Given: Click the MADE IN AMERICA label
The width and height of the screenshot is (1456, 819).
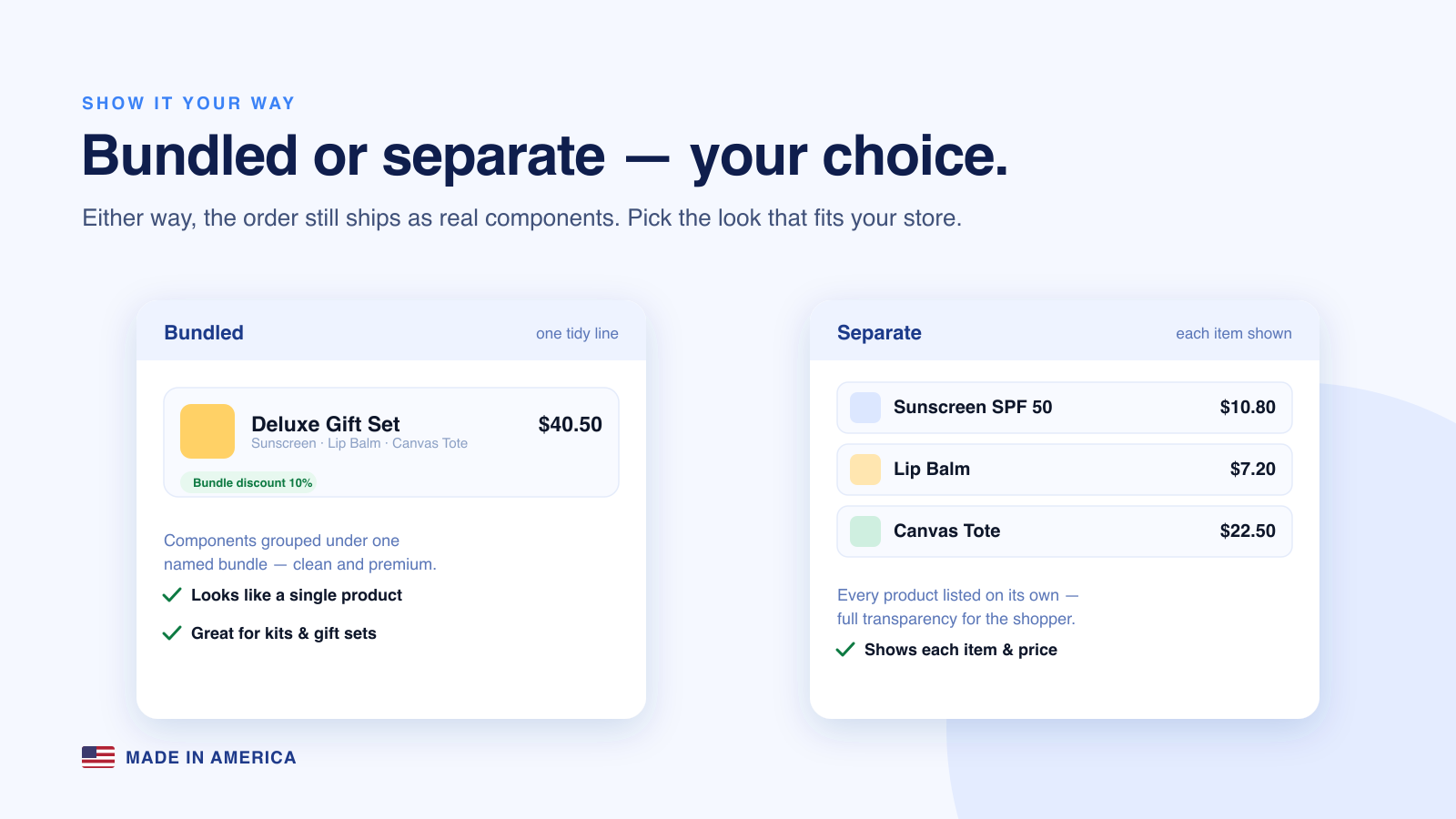Looking at the screenshot, I should (211, 757).
